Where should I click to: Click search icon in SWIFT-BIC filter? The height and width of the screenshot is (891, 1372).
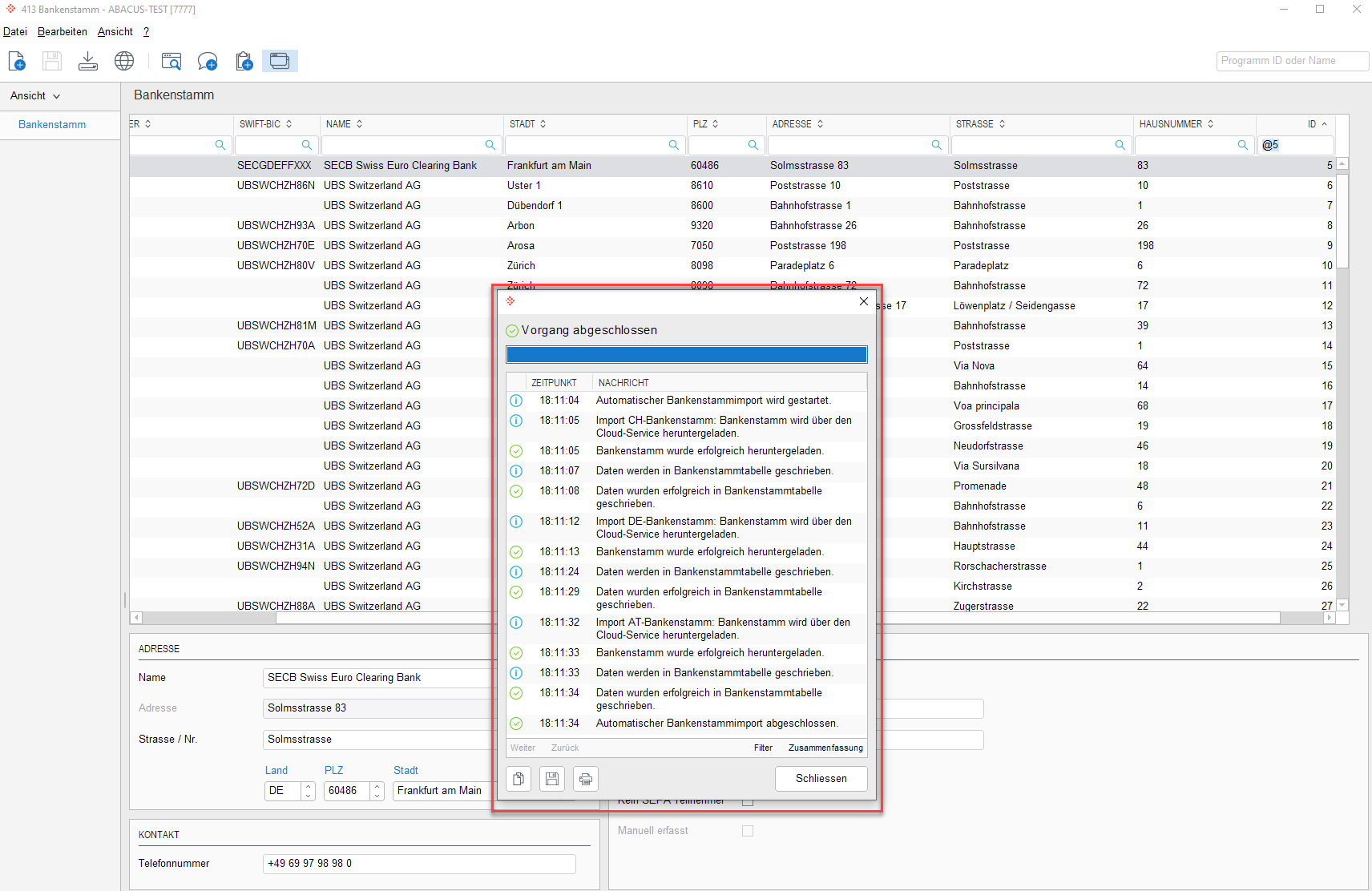coord(306,145)
